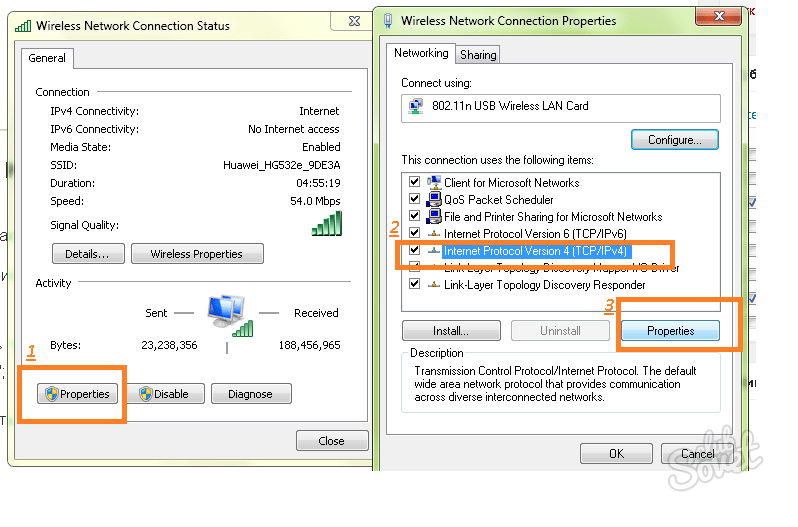
Task: Confirm with the OK button
Action: pos(616,453)
